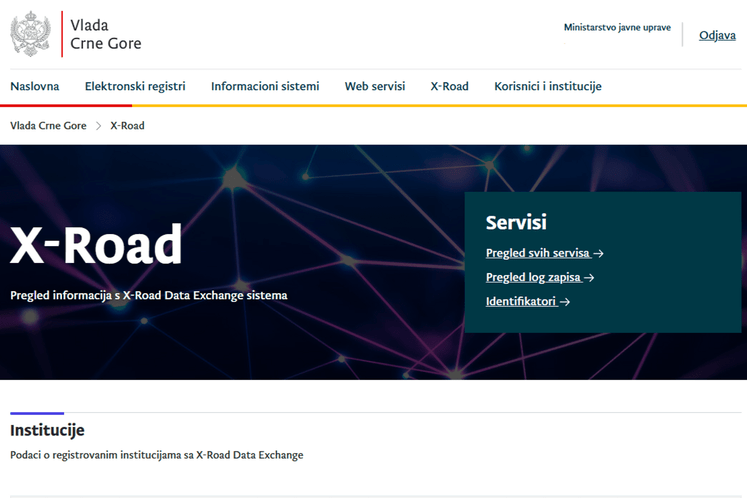The image size is (747, 498).
Task: Go to Elektronski registri in the navigation
Action: click(x=135, y=86)
